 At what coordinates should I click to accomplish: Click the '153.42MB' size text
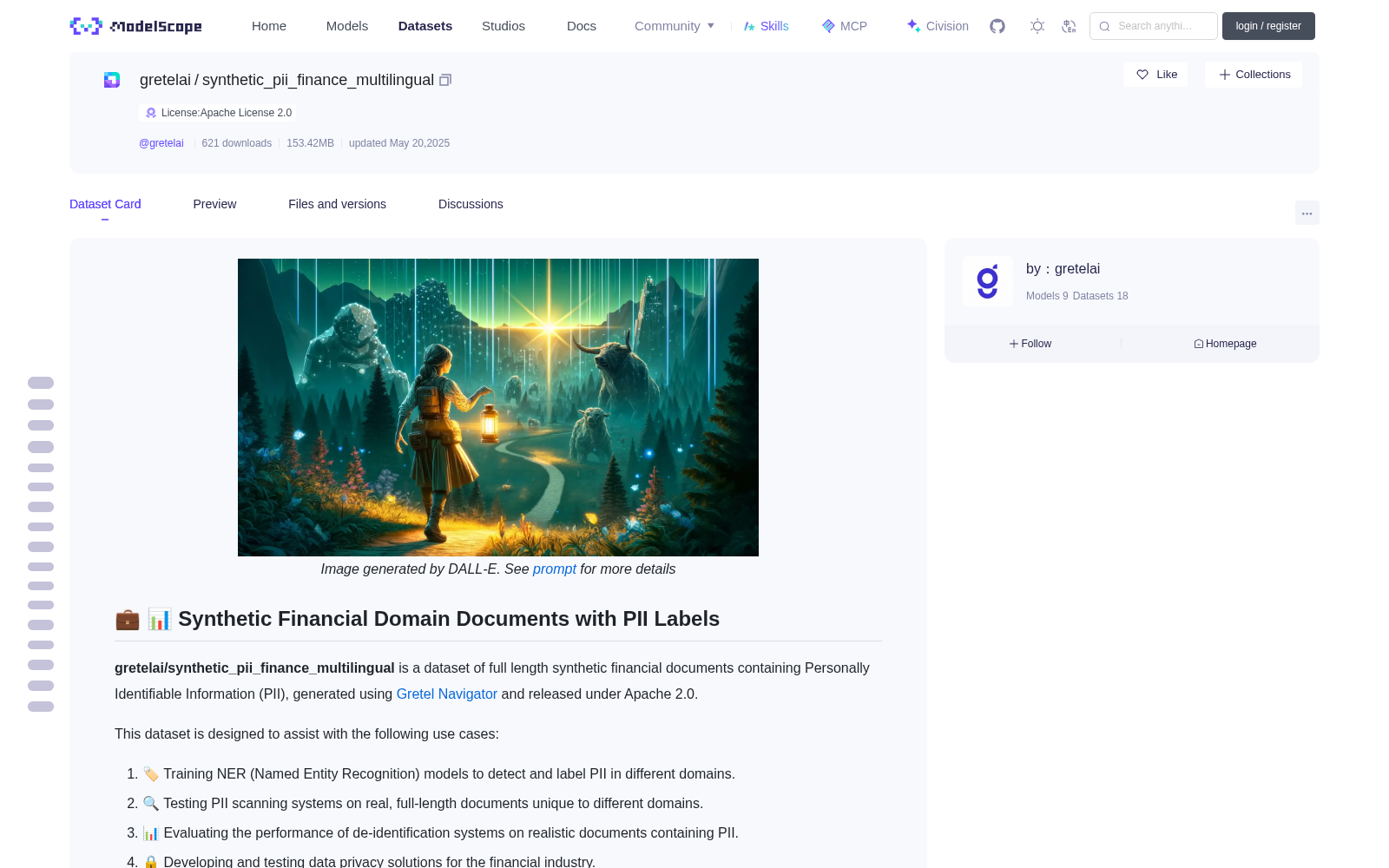tap(310, 143)
